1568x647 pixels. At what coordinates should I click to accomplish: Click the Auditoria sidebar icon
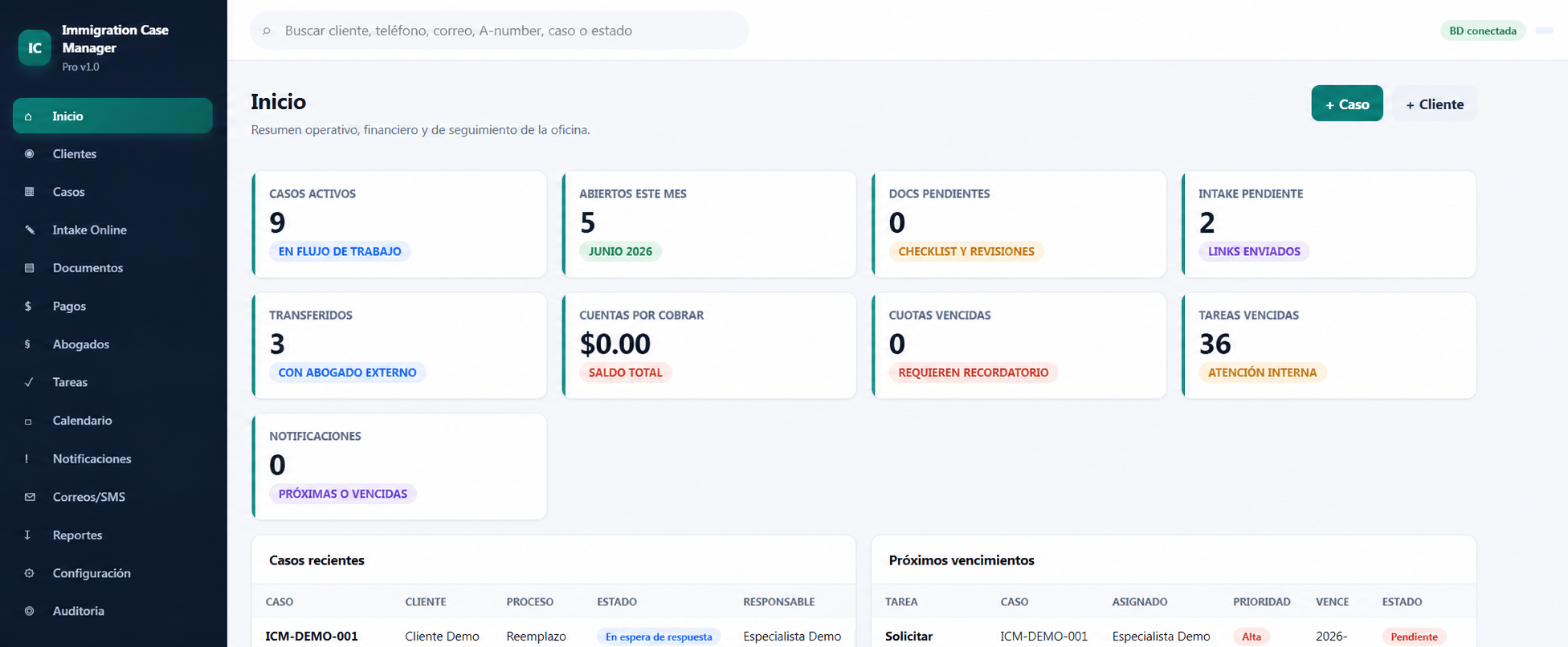pos(29,611)
